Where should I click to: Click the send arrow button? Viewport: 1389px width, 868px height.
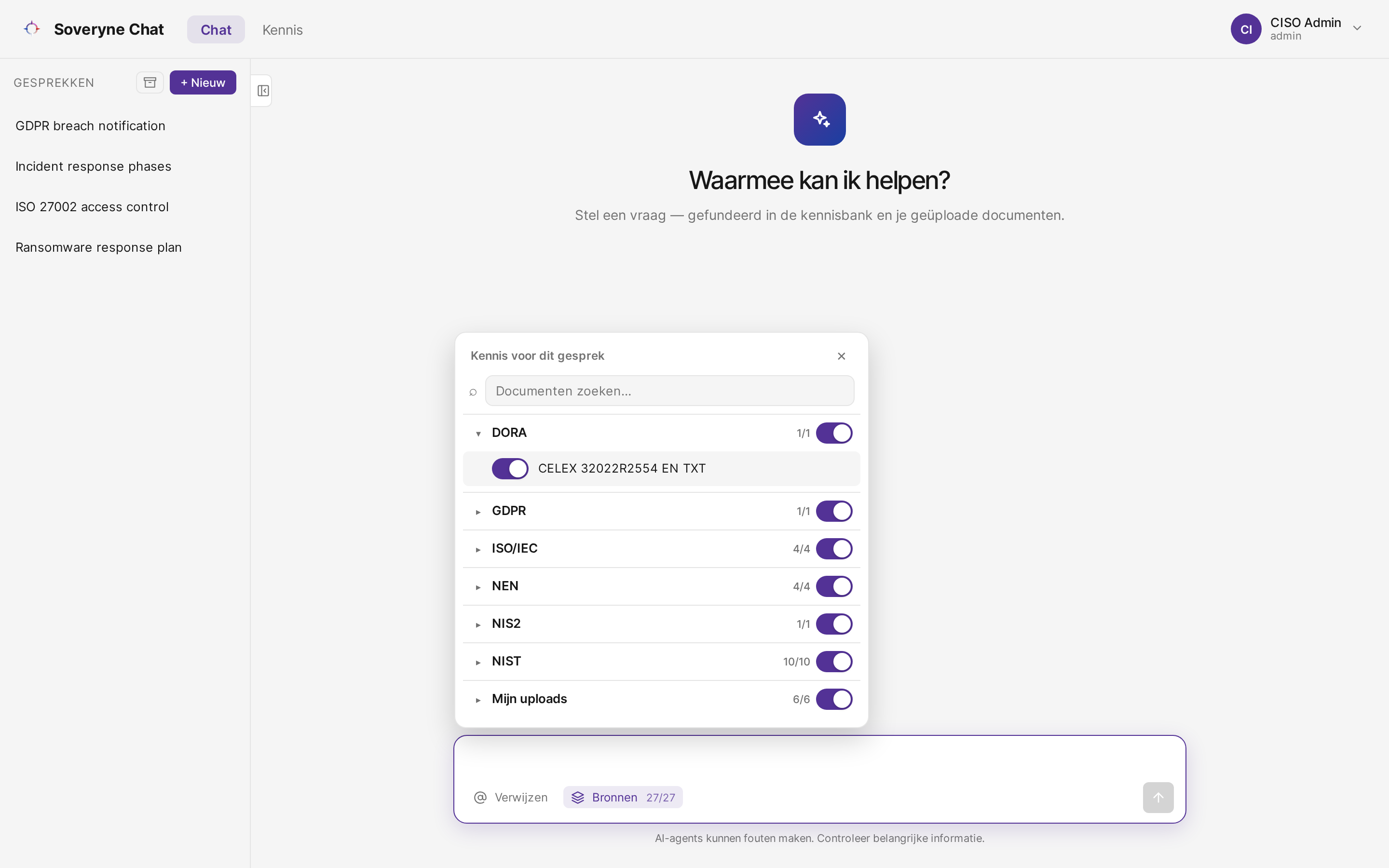point(1157,798)
